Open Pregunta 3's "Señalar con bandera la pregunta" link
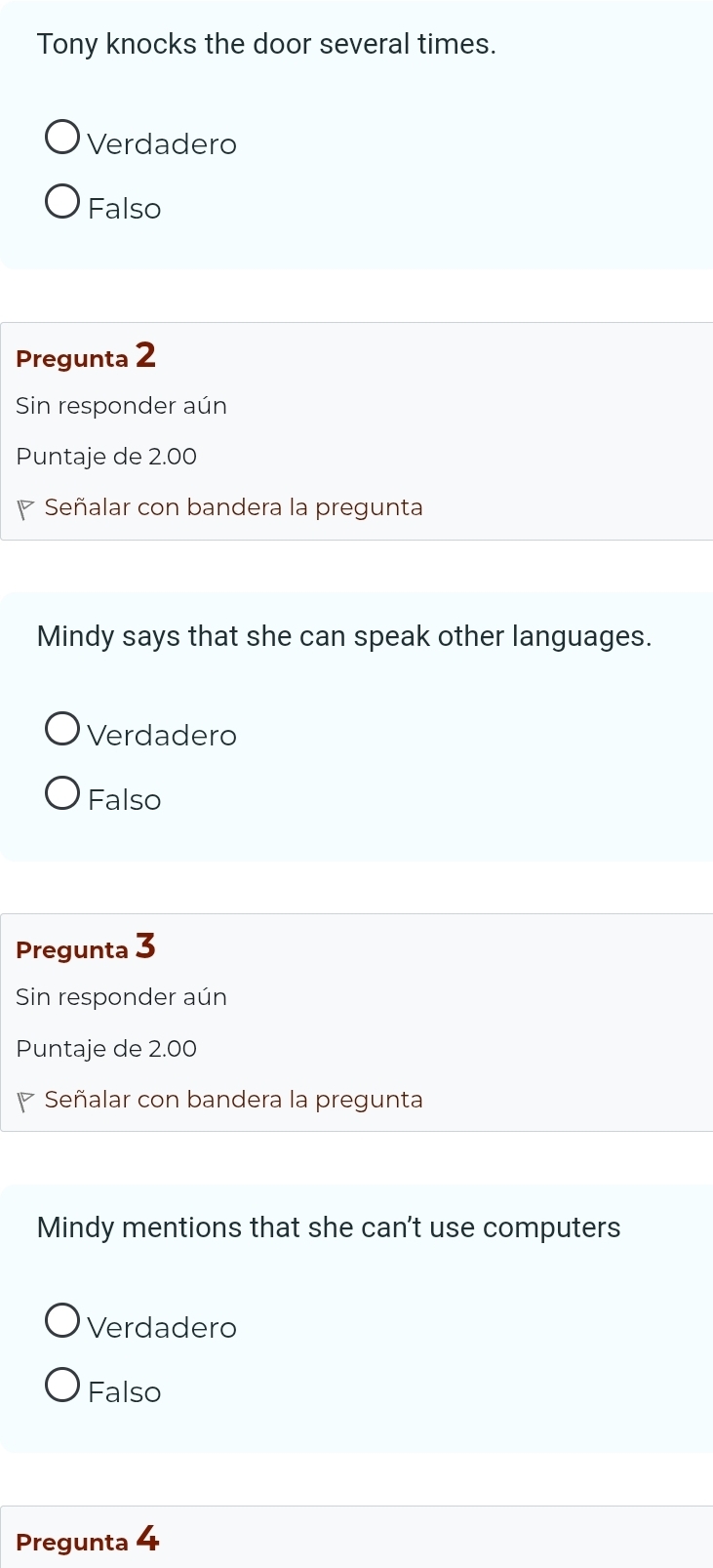 point(233,1100)
